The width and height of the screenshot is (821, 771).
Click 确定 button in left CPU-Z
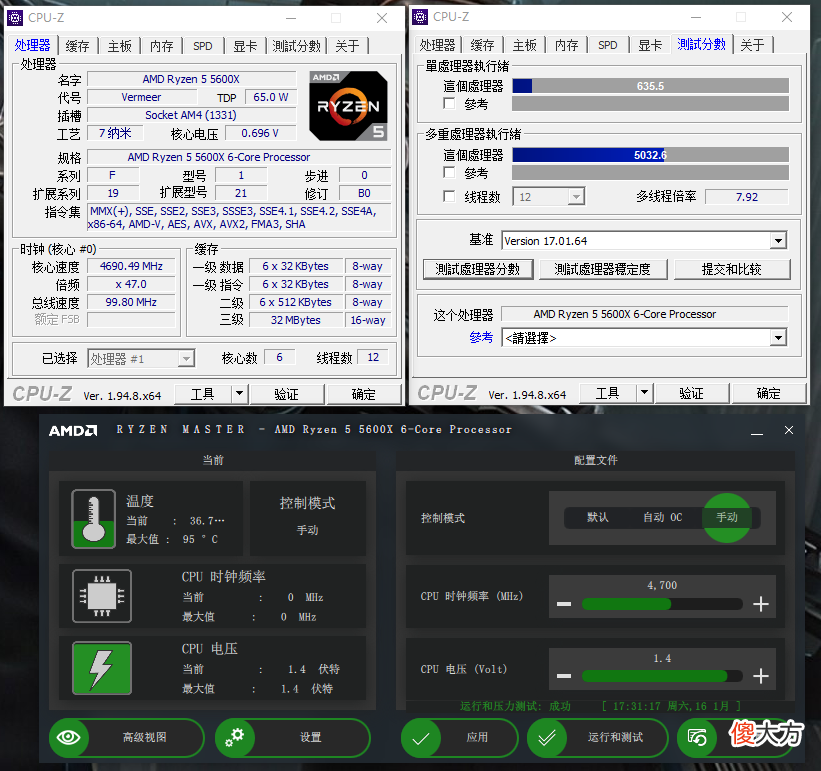tap(363, 394)
